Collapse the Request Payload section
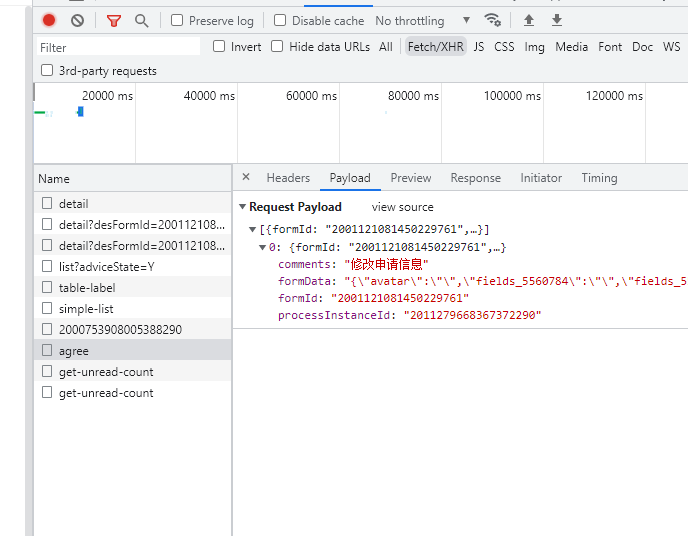This screenshot has width=688, height=536. [x=242, y=207]
